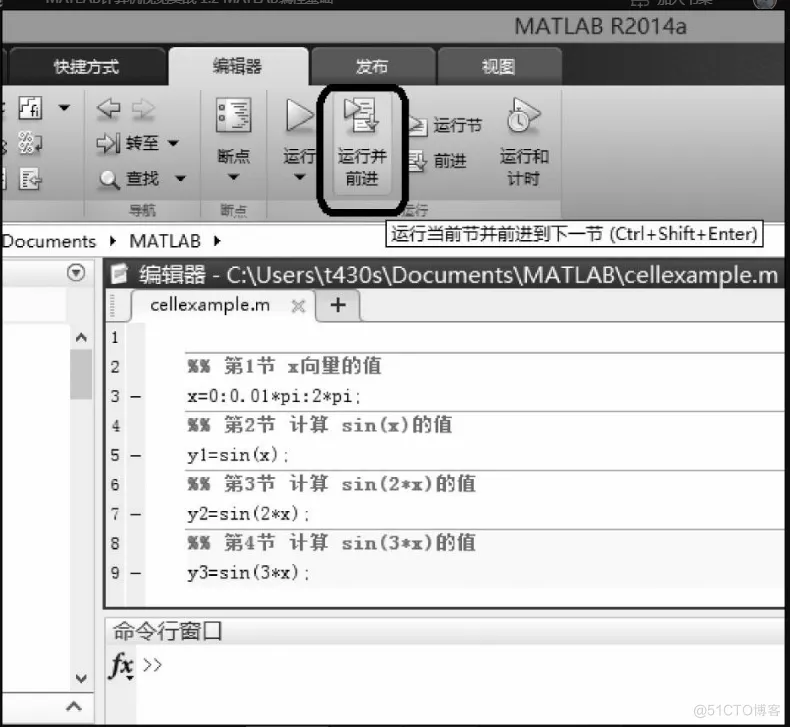This screenshot has width=790, height=727.
Task: Click the editor window title bar icon
Action: click(x=119, y=275)
